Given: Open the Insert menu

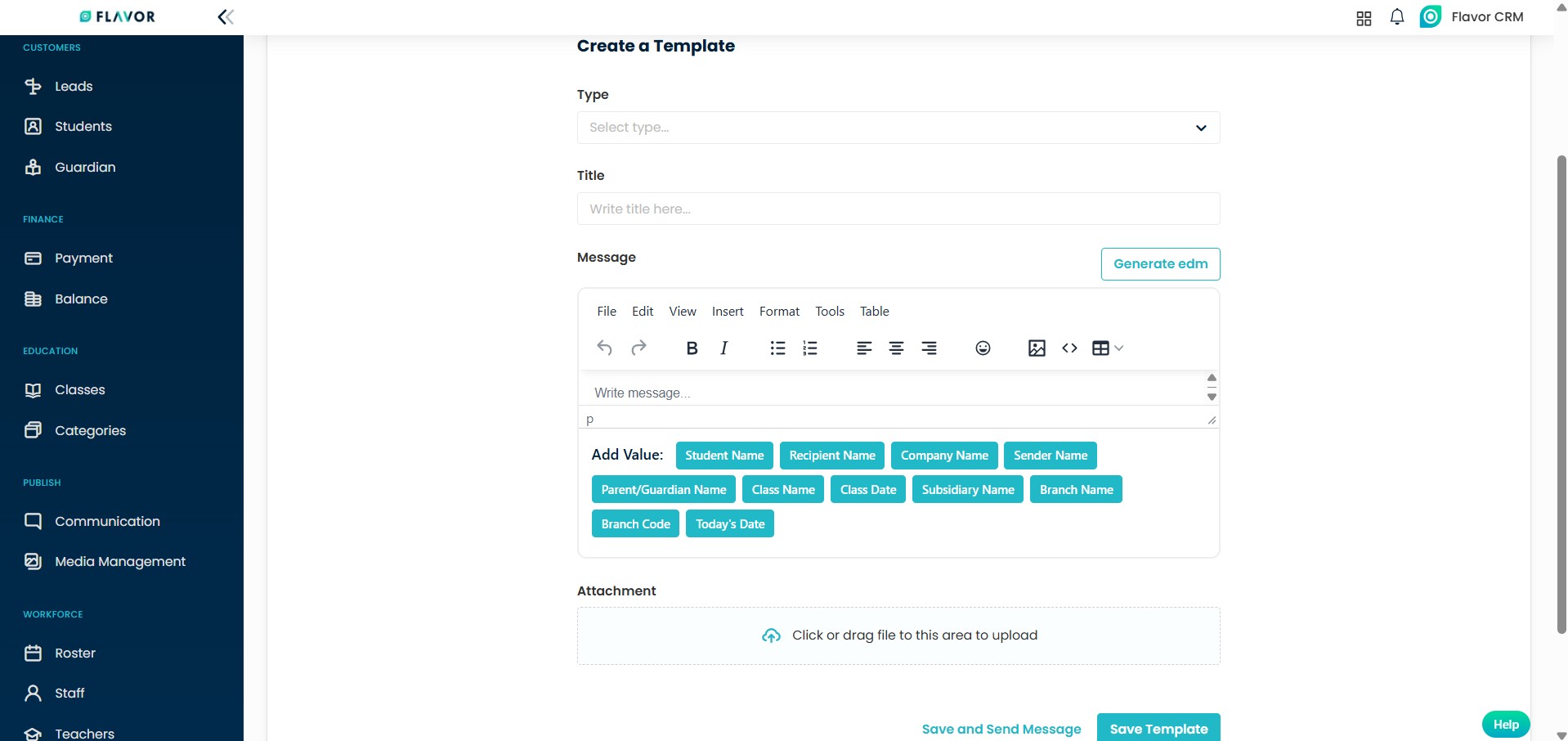Looking at the screenshot, I should click(728, 312).
